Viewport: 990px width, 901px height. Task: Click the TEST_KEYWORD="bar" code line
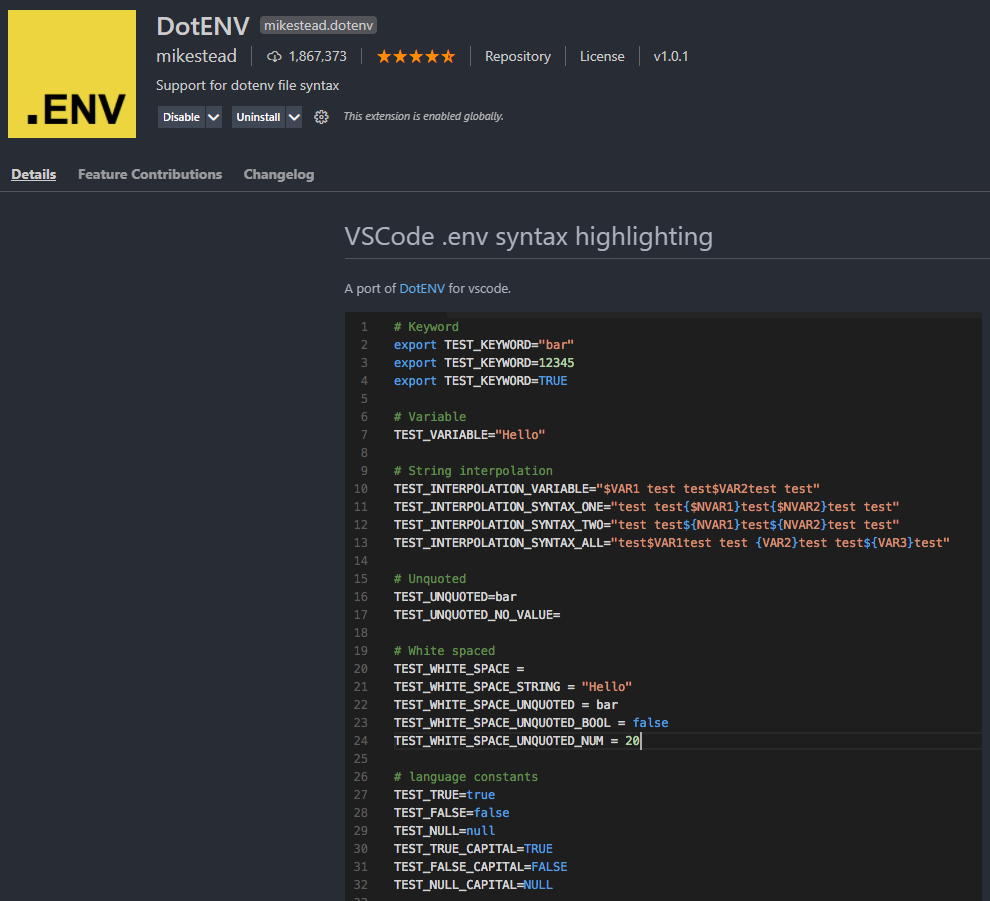click(x=484, y=345)
